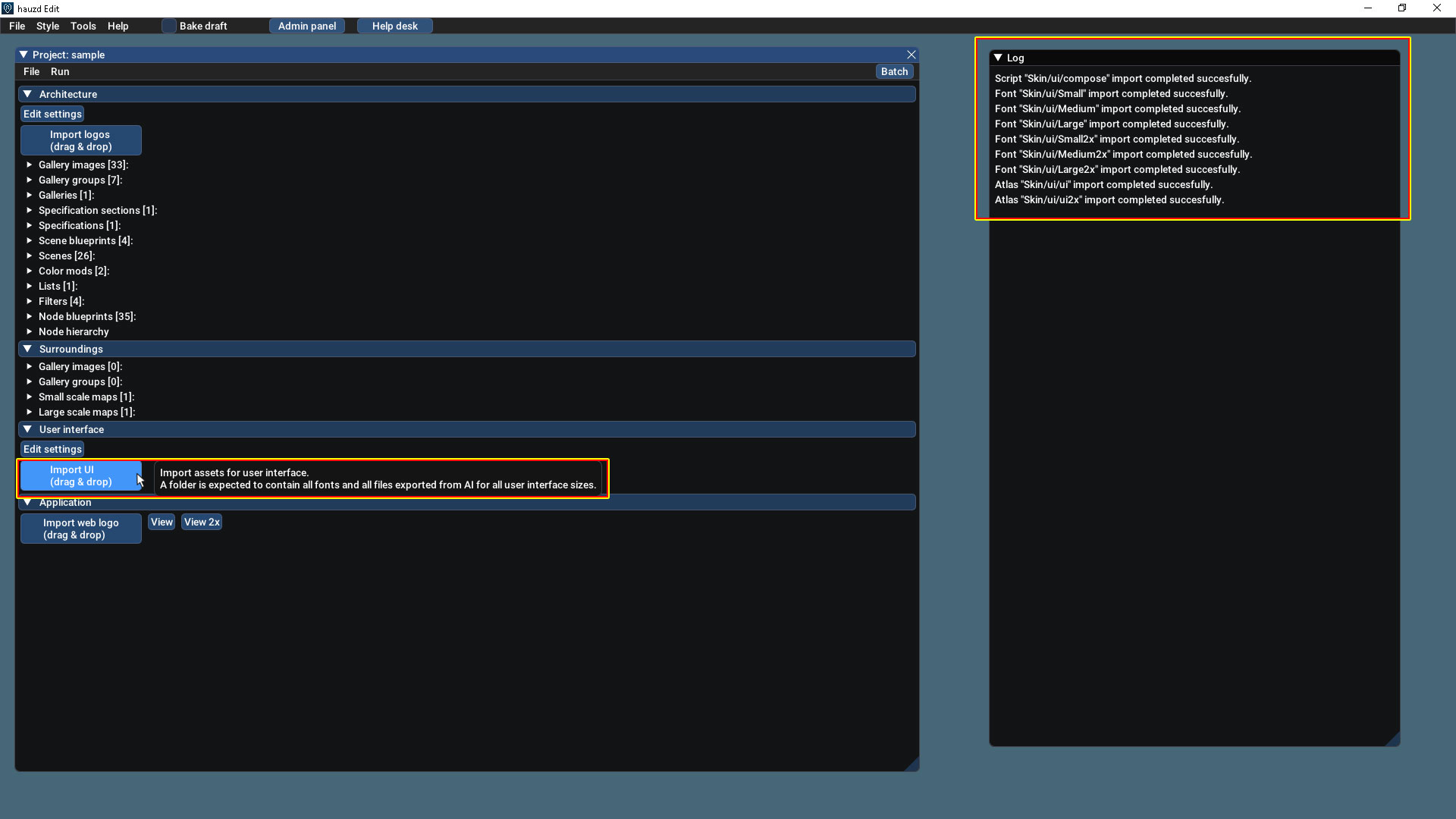This screenshot has height=819, width=1456.
Task: Click Import web logo drop area
Action: (80, 529)
